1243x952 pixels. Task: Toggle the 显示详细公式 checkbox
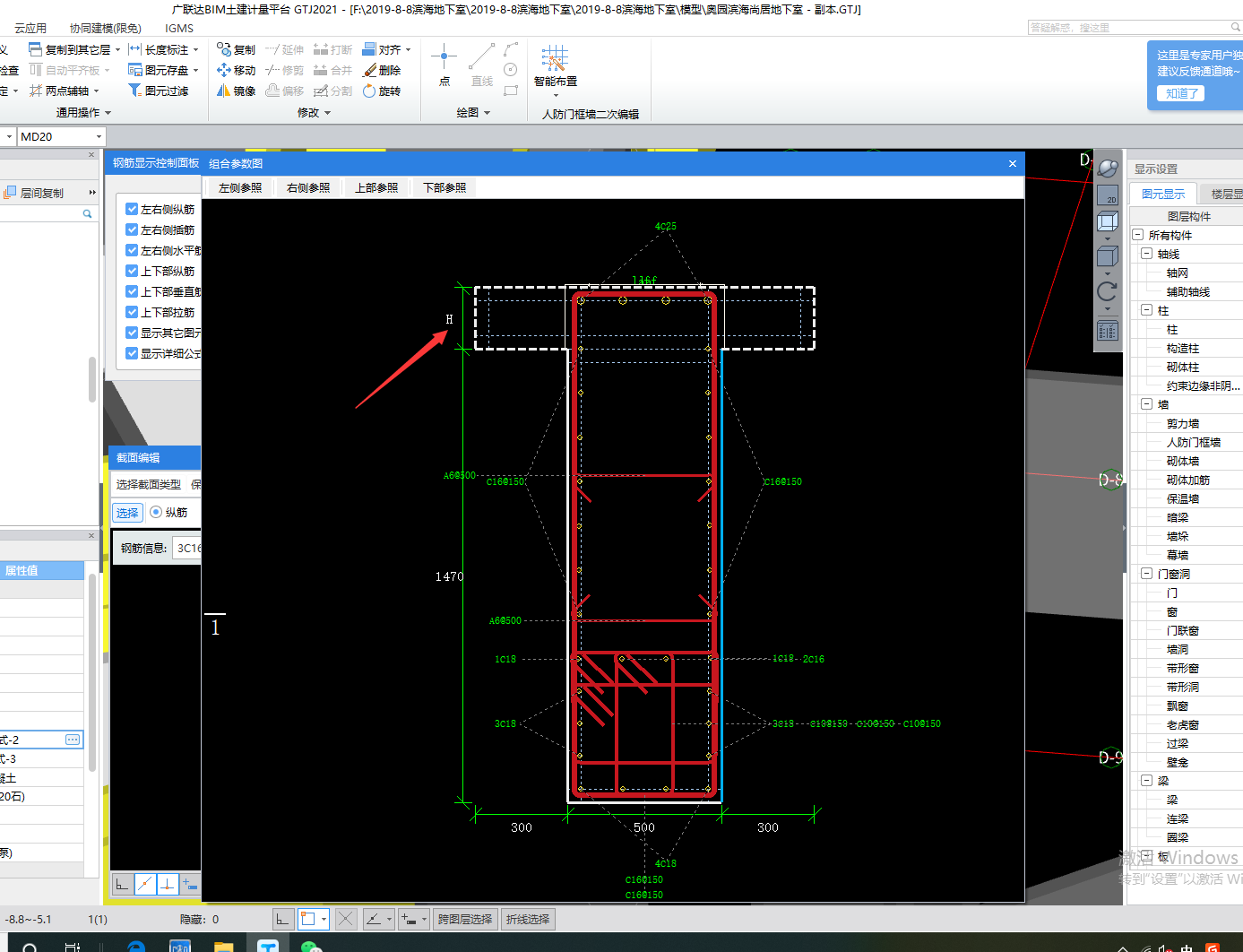click(132, 353)
